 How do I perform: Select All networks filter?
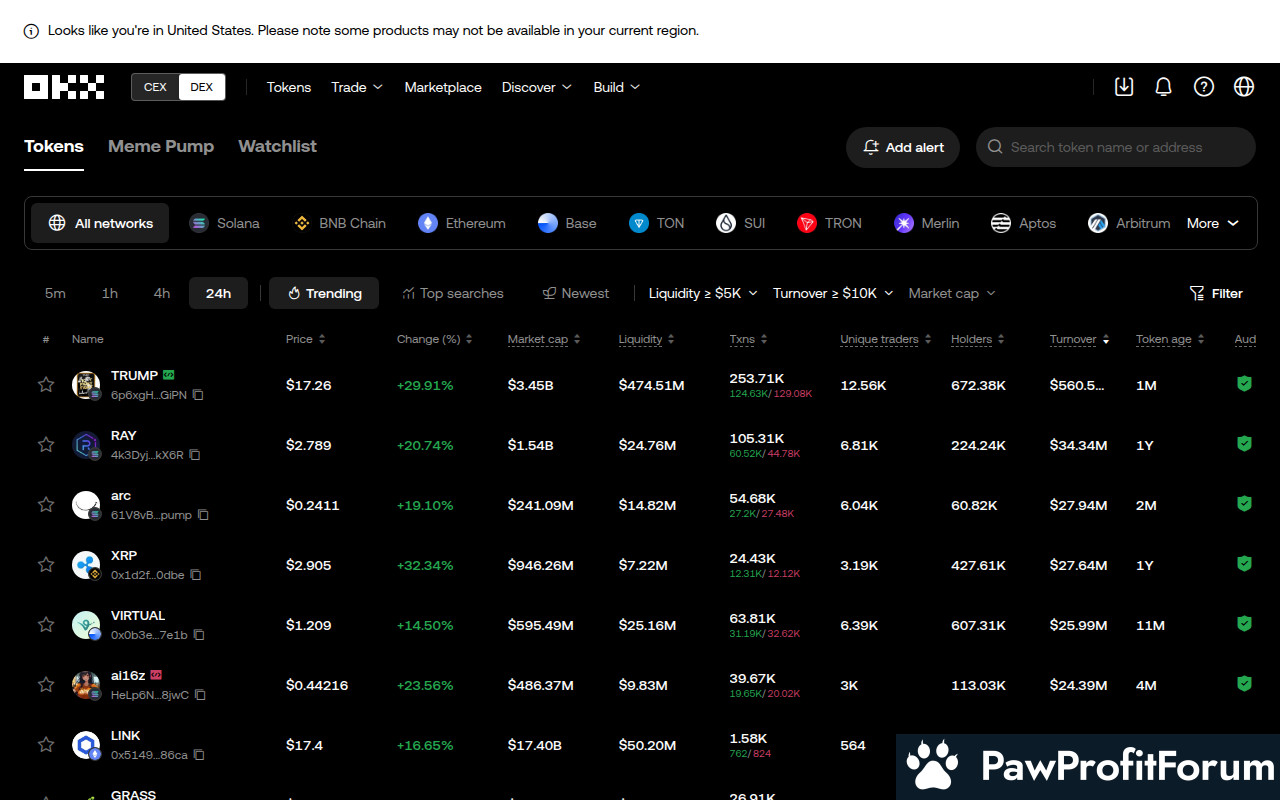tap(100, 223)
